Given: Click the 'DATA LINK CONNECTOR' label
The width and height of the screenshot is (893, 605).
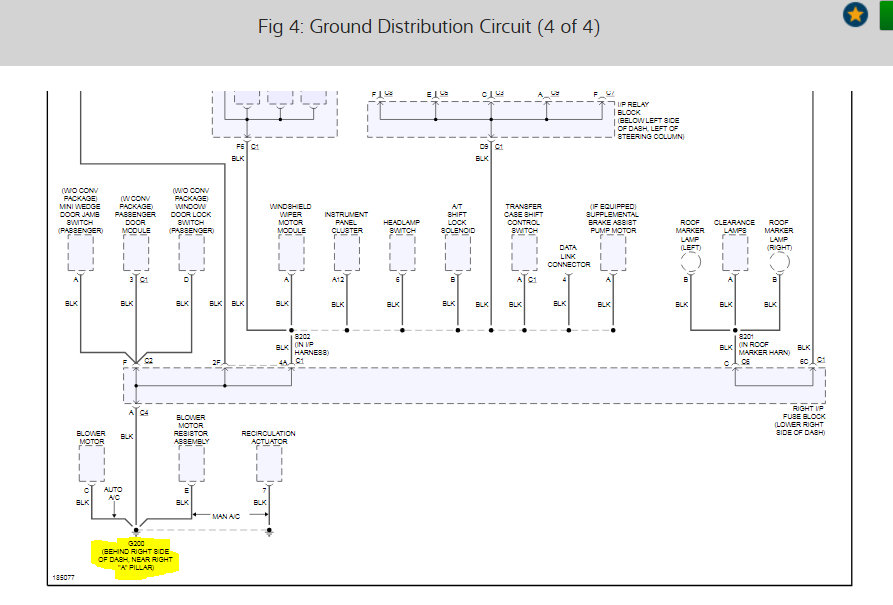Looking at the screenshot, I should pos(568,256).
